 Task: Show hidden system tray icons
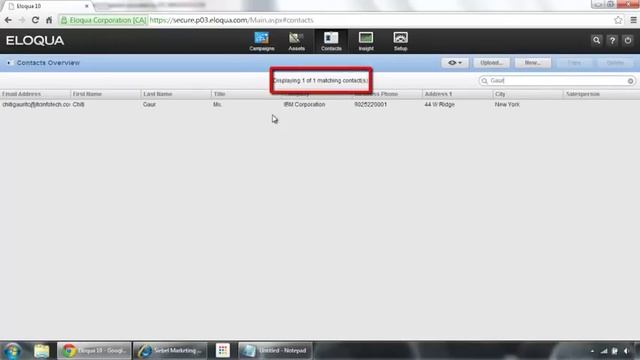point(592,351)
